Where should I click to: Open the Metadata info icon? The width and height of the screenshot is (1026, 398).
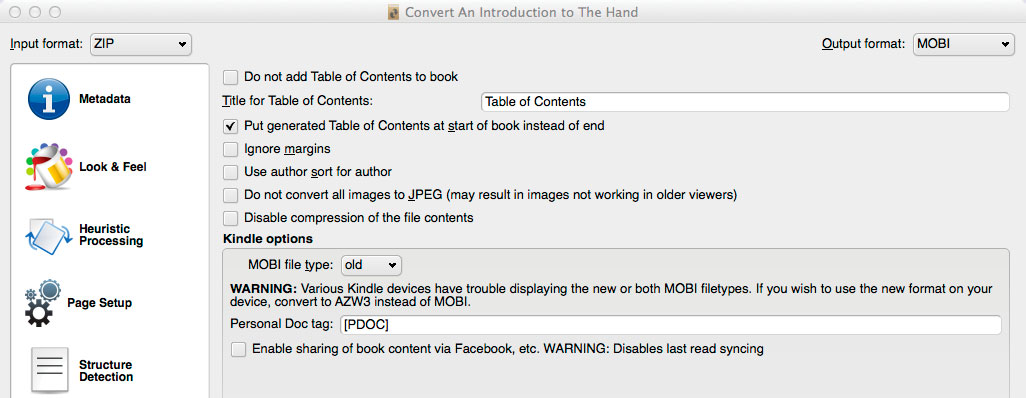pyautogui.click(x=48, y=99)
